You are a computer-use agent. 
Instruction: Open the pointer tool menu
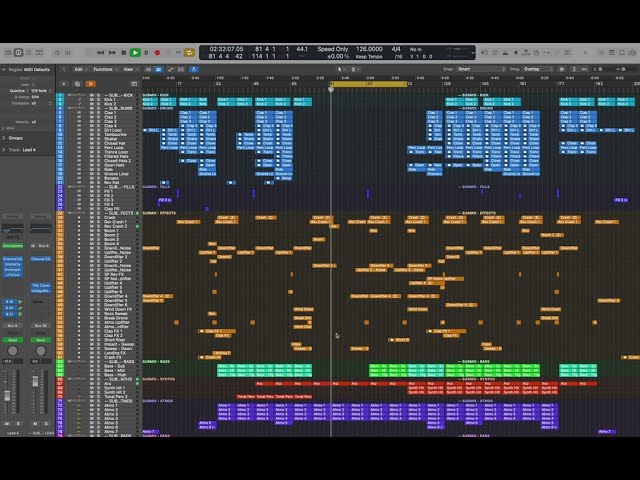pos(340,69)
